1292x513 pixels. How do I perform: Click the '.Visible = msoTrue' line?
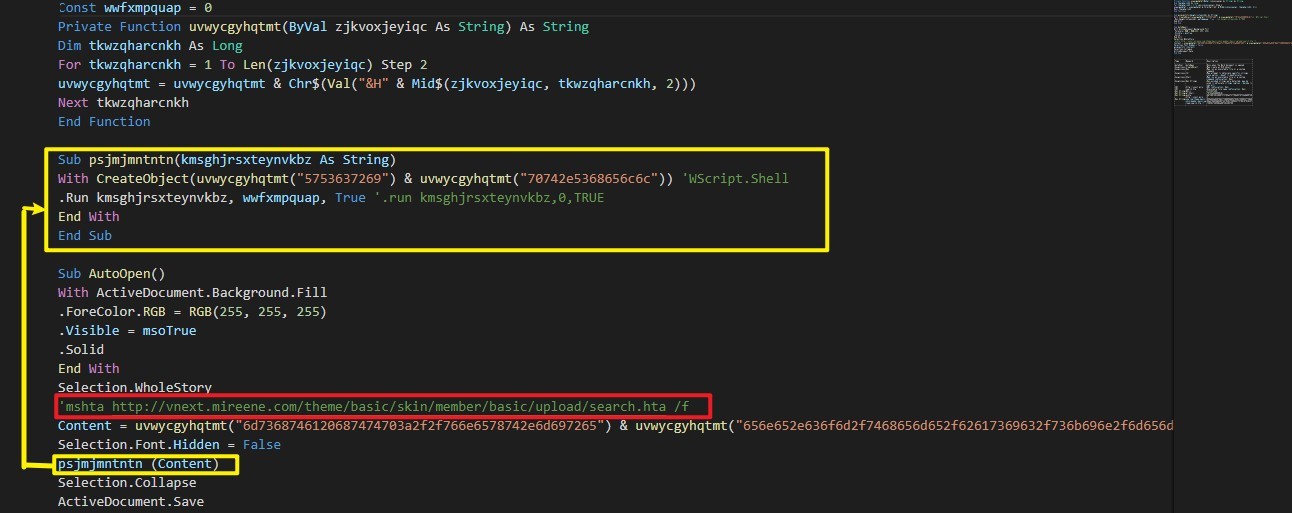pyautogui.click(x=127, y=330)
